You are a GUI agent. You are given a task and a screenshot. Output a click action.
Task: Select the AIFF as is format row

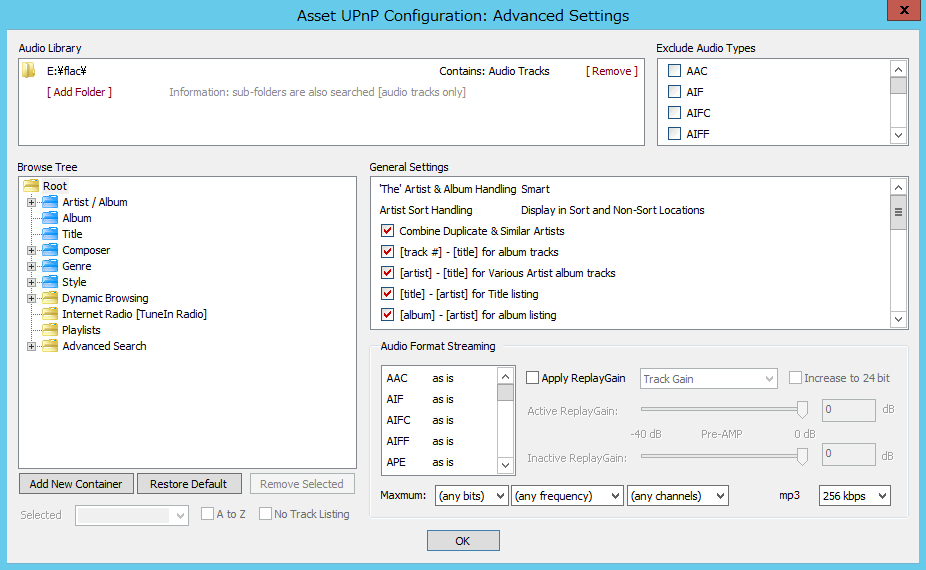(x=440, y=441)
